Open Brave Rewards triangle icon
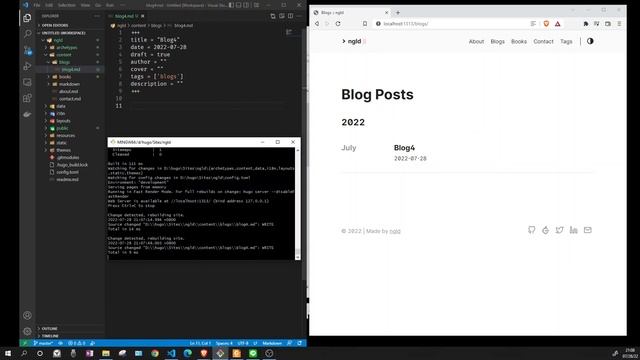The width and height of the screenshot is (640, 360). tap(558, 24)
